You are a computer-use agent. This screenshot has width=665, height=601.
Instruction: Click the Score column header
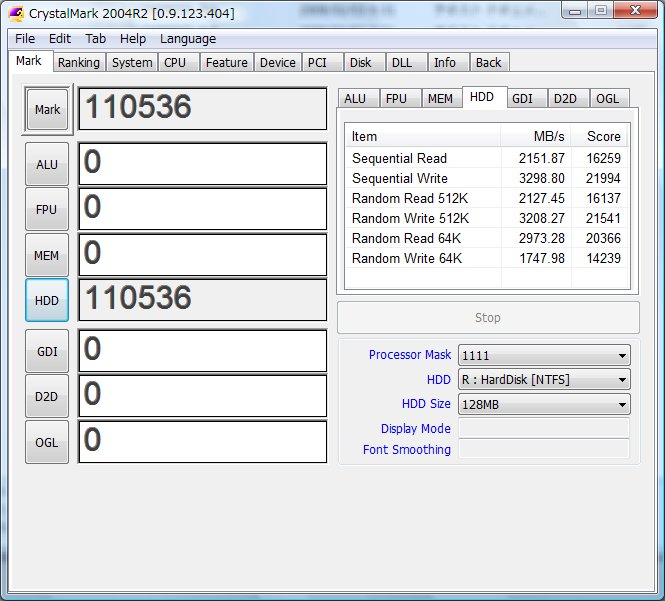coord(599,136)
